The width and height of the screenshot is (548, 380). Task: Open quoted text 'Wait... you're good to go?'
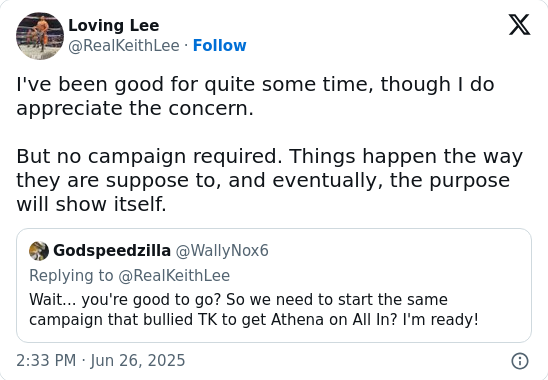[x=125, y=300]
